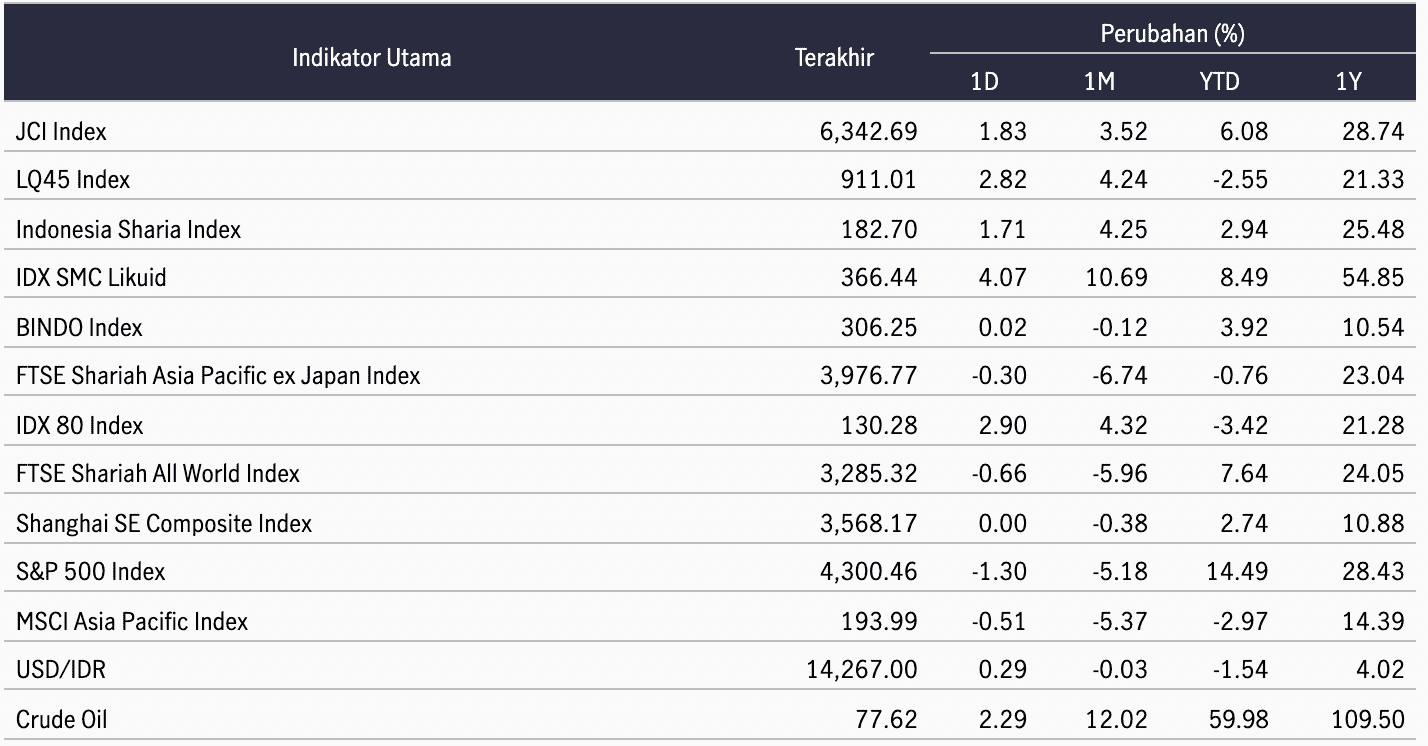Click FTSE Shariah Asia Pacific ex Japan Index
Screen dimensions: 1428x746
pos(218,376)
